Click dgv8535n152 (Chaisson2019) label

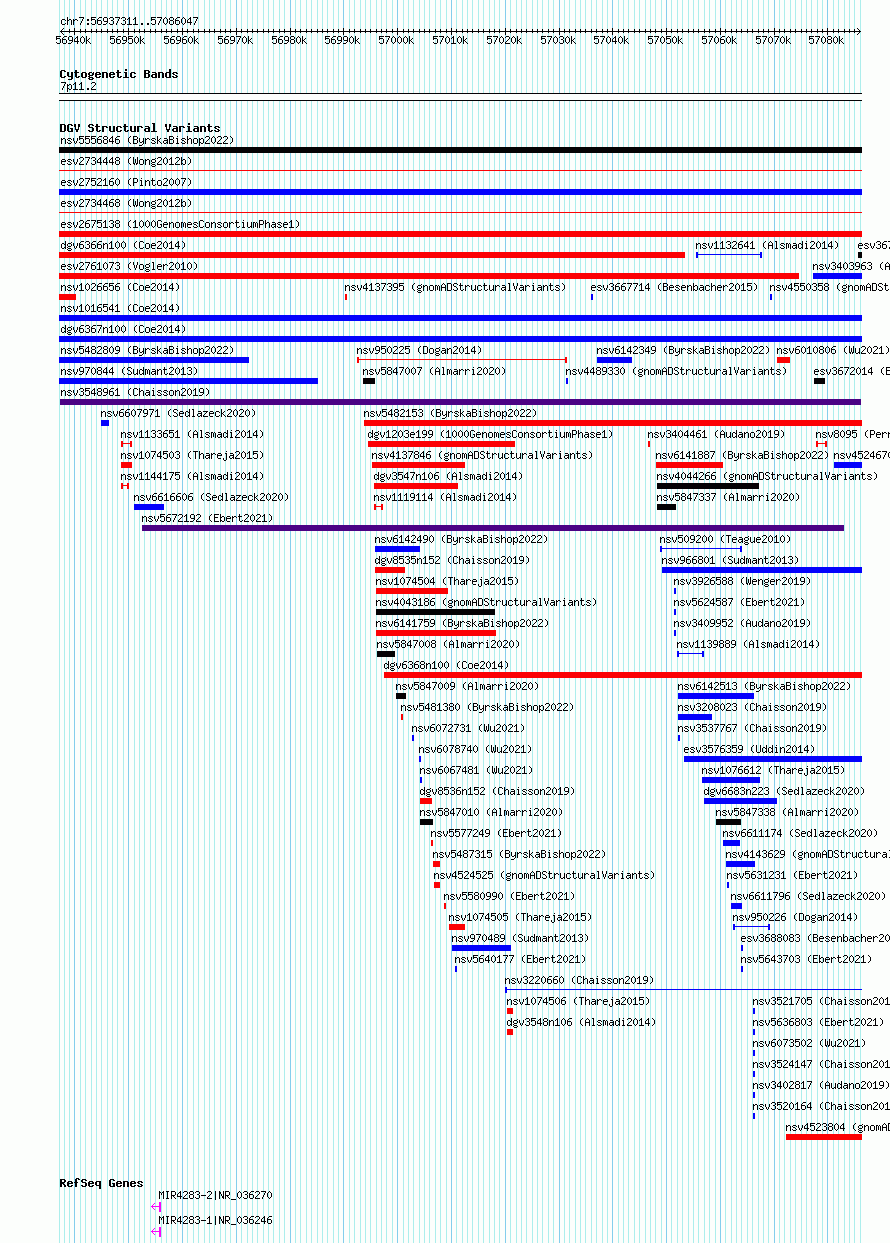click(452, 560)
